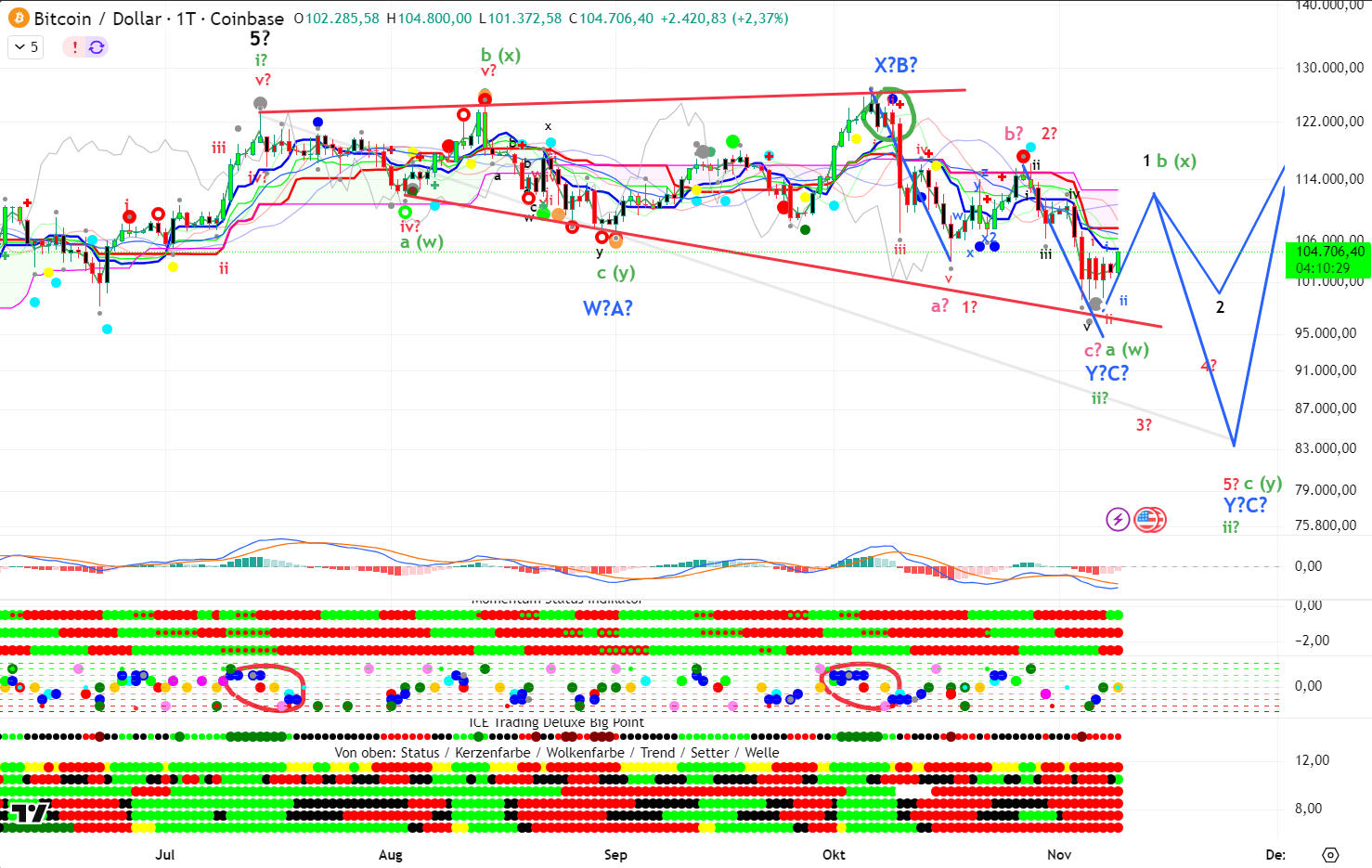Image resolution: width=1372 pixels, height=868 pixels.
Task: Click the Okt label on time axis
Action: 834,854
